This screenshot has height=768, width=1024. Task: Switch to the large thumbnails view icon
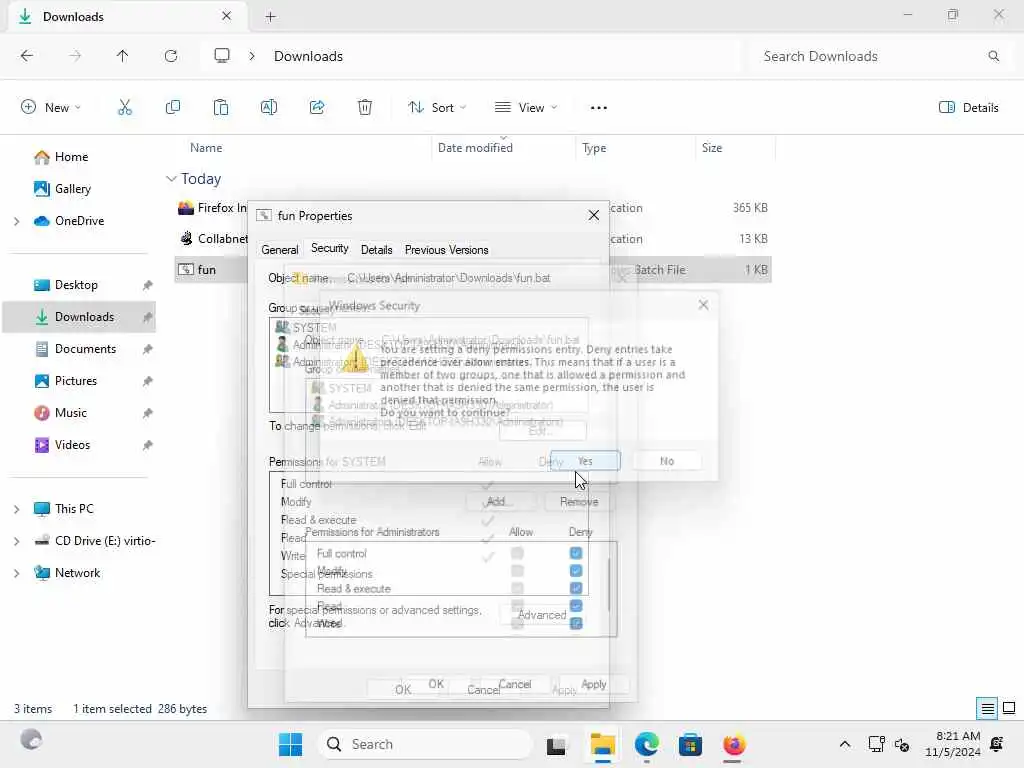pos(1009,708)
